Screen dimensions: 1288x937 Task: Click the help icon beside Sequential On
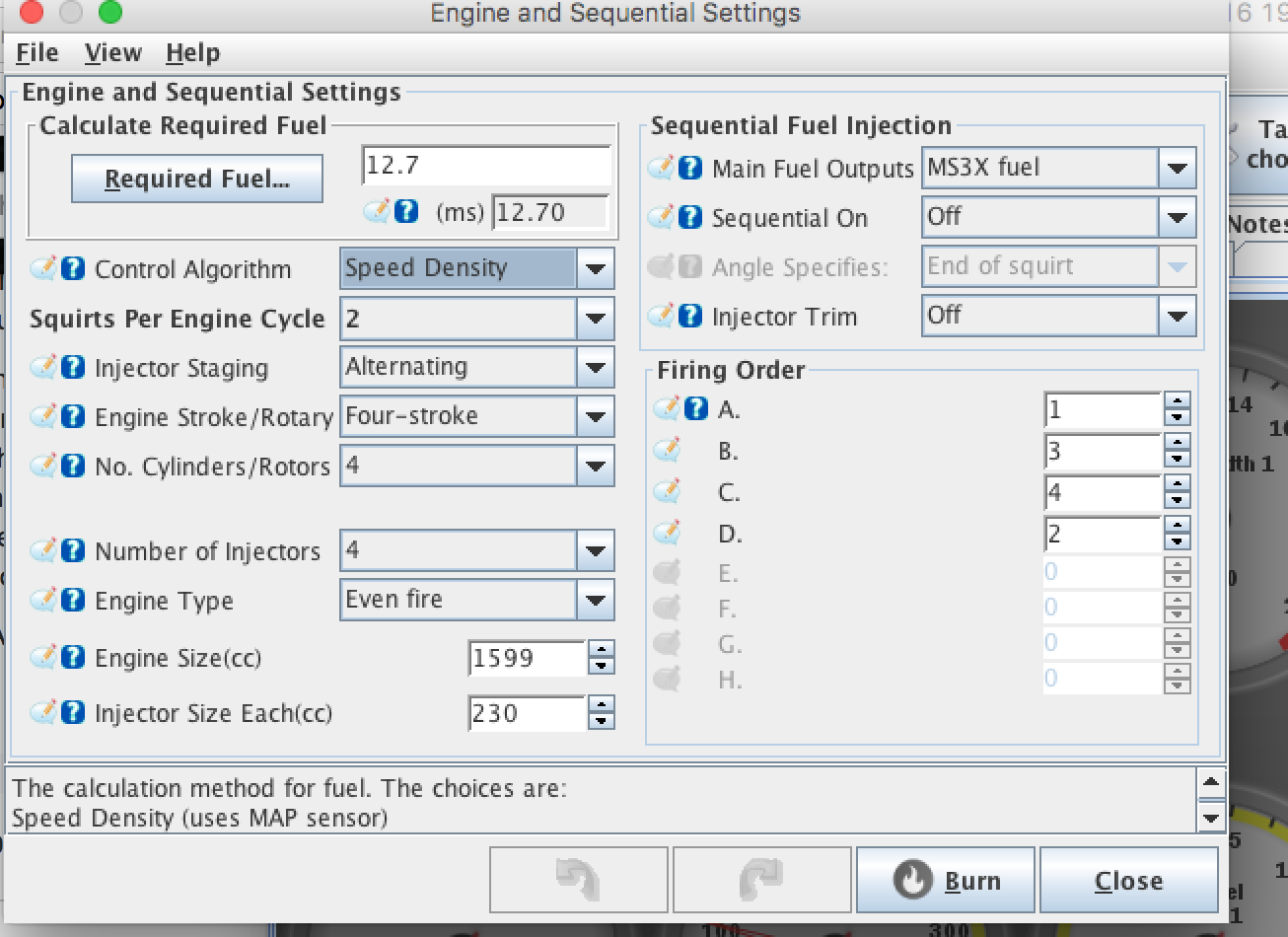coord(690,217)
